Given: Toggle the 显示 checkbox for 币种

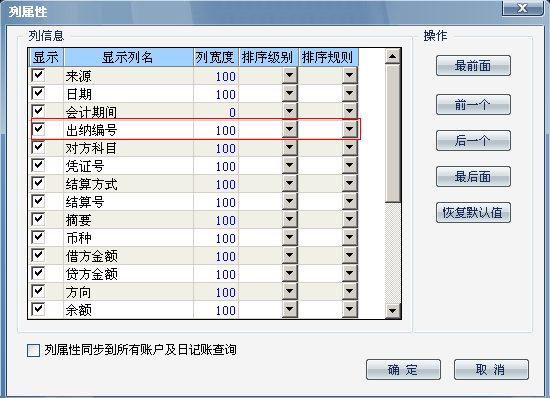Looking at the screenshot, I should click(38, 237).
